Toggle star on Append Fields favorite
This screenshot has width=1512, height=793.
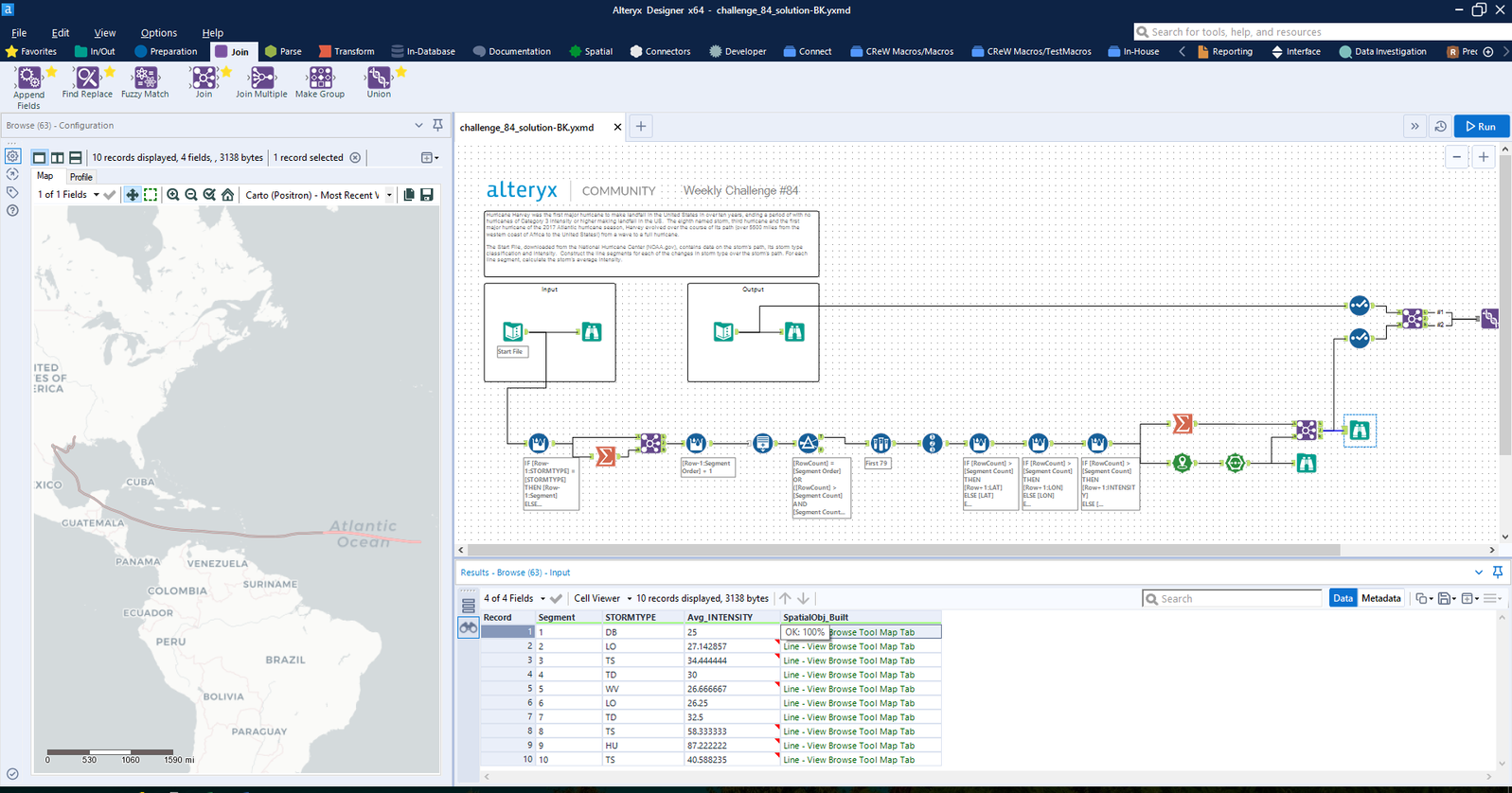point(51,72)
